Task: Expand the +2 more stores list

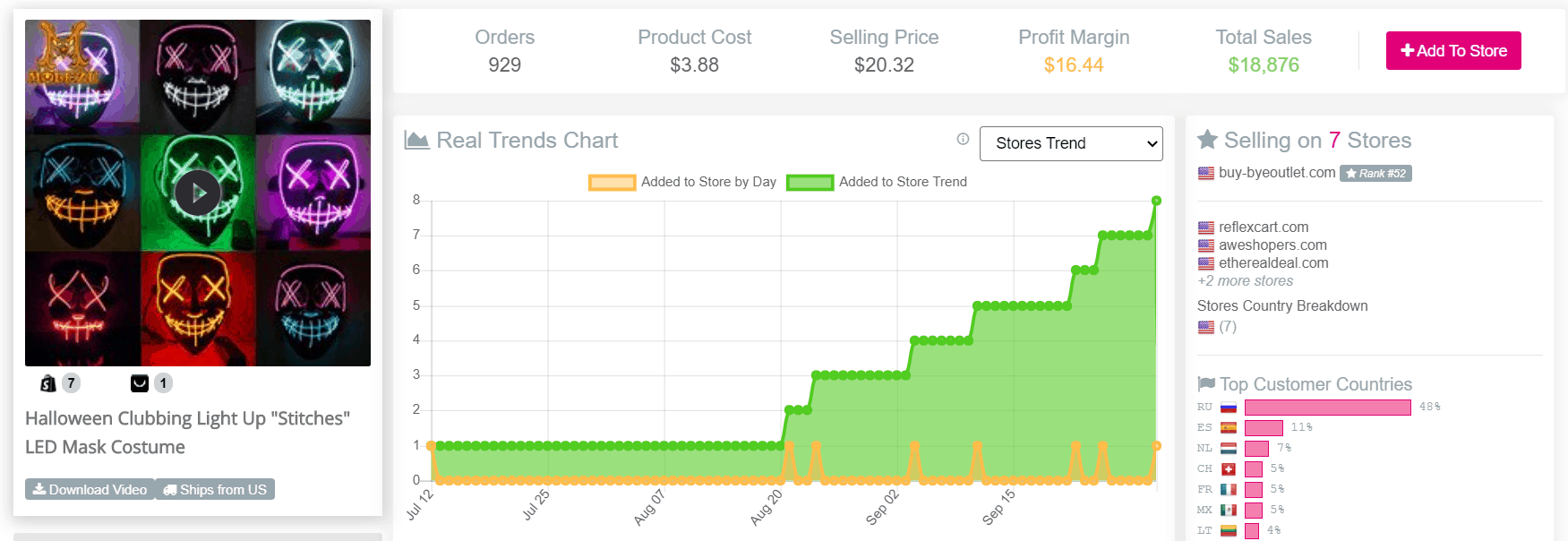Action: (1245, 281)
